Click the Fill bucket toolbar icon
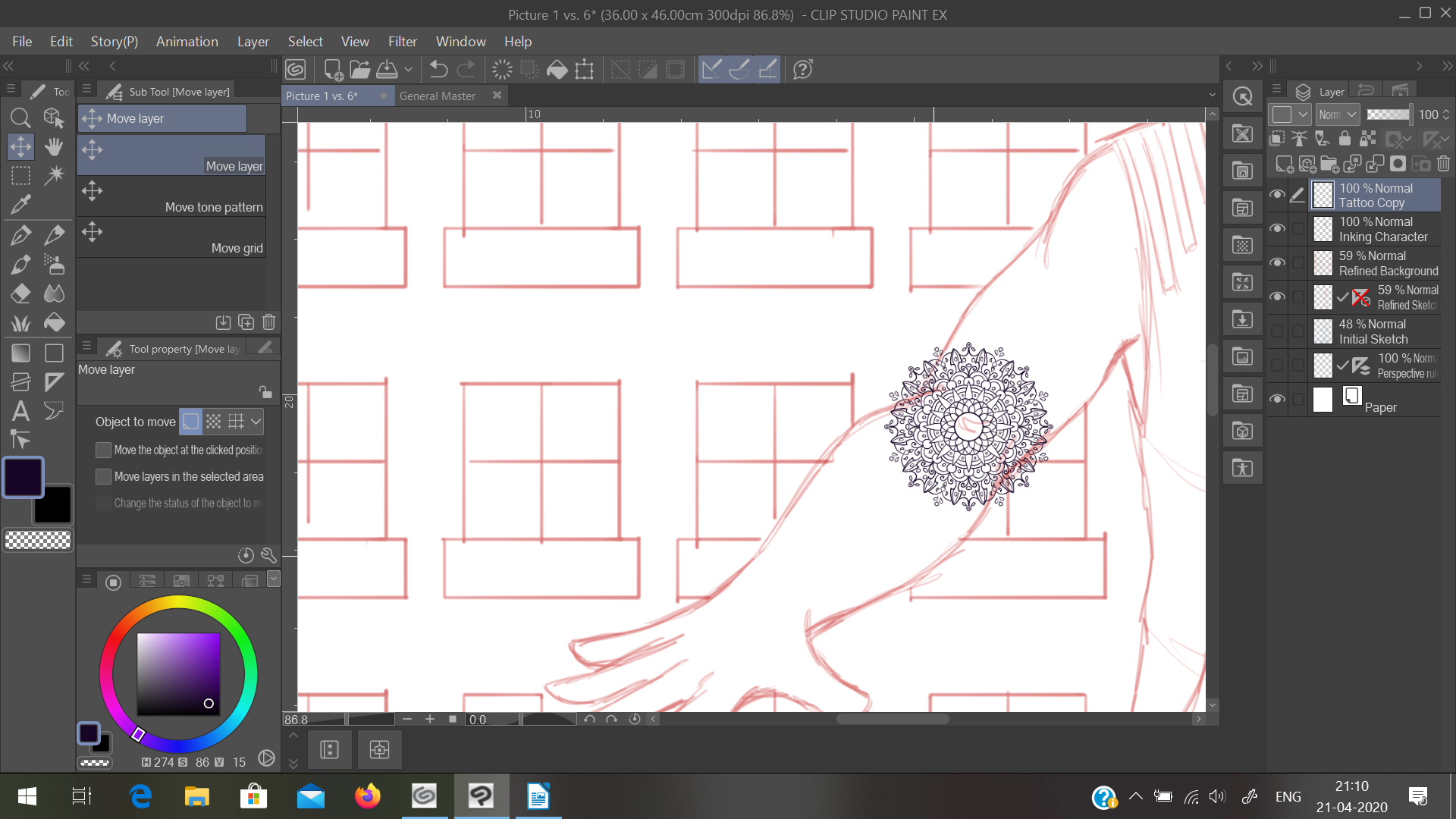This screenshot has width=1456, height=819. (557, 70)
